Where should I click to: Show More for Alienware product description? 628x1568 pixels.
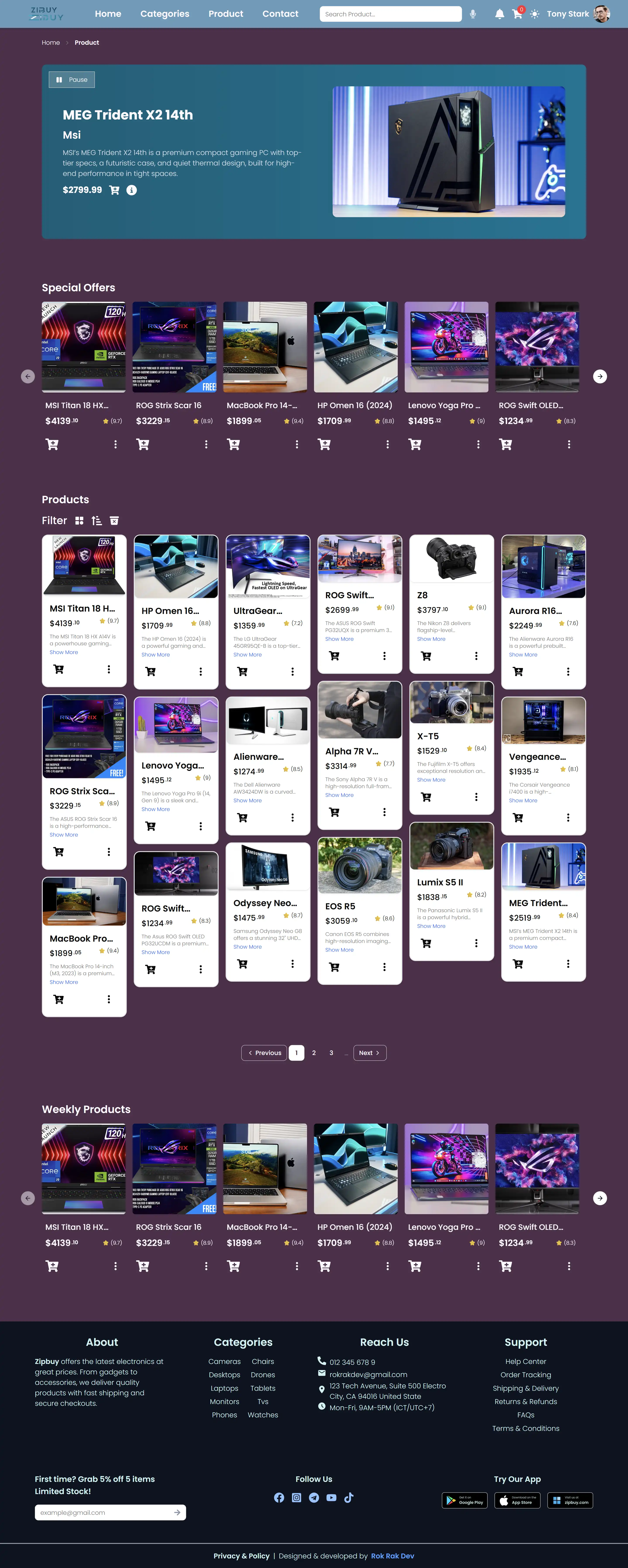(x=248, y=800)
